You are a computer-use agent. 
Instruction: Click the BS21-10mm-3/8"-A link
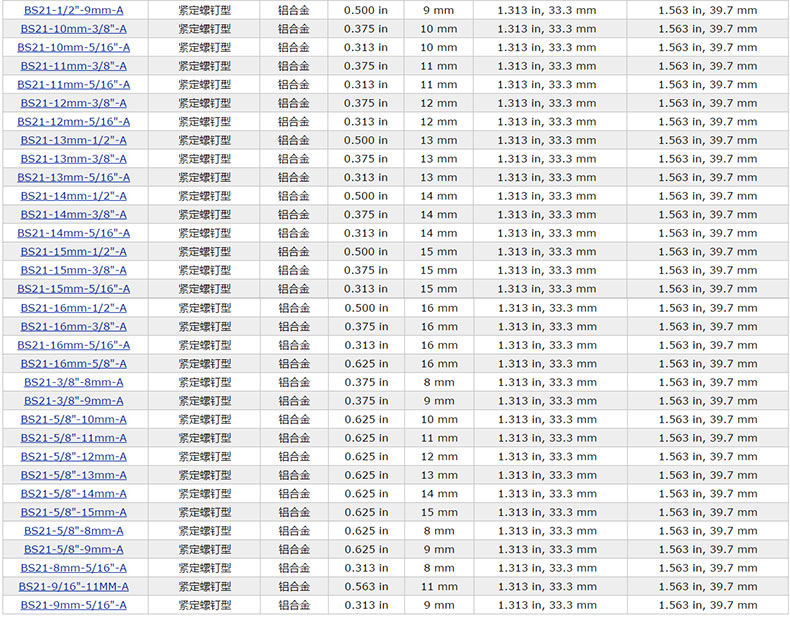click(74, 29)
